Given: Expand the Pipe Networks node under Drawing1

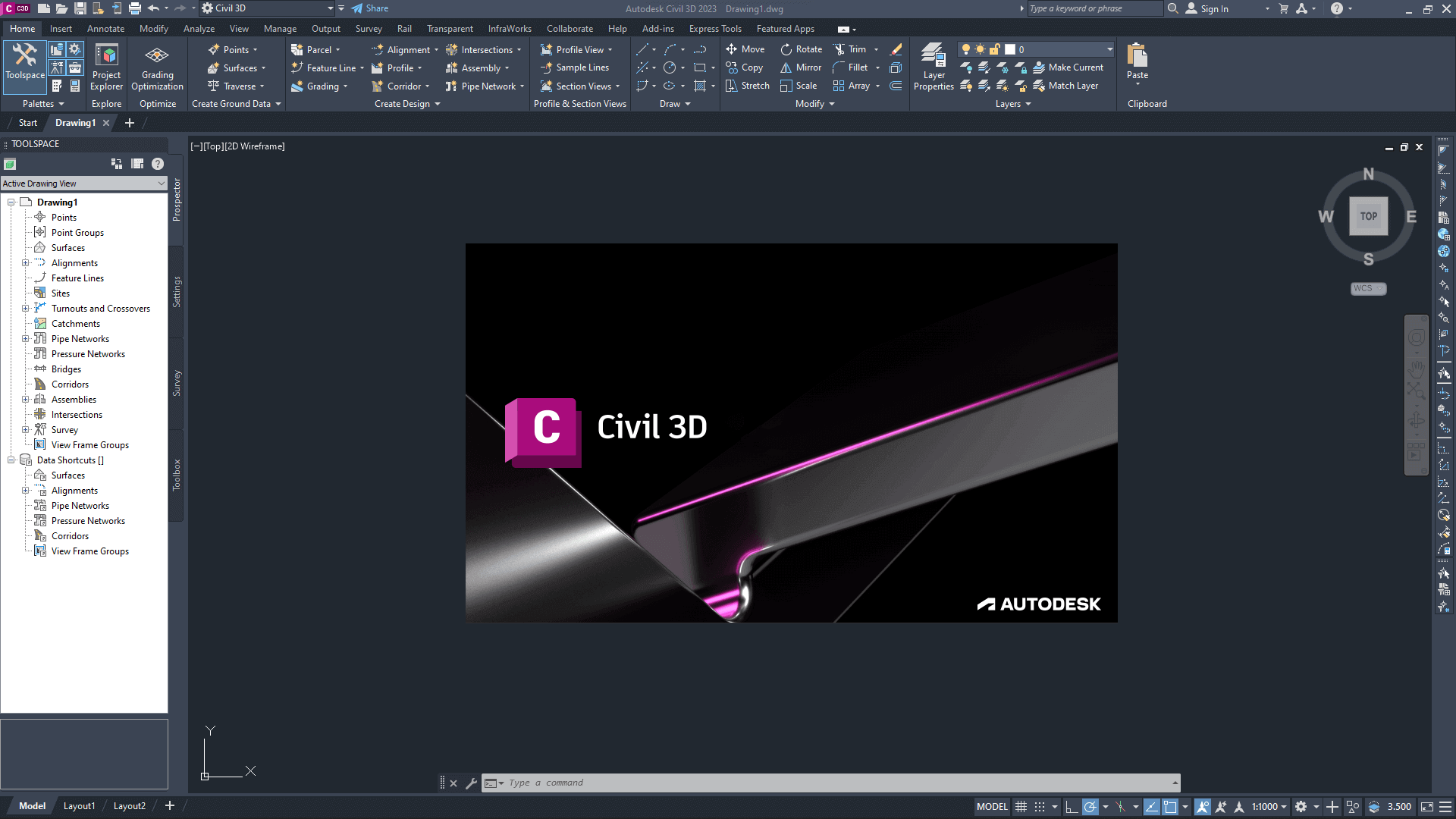Looking at the screenshot, I should coord(25,339).
